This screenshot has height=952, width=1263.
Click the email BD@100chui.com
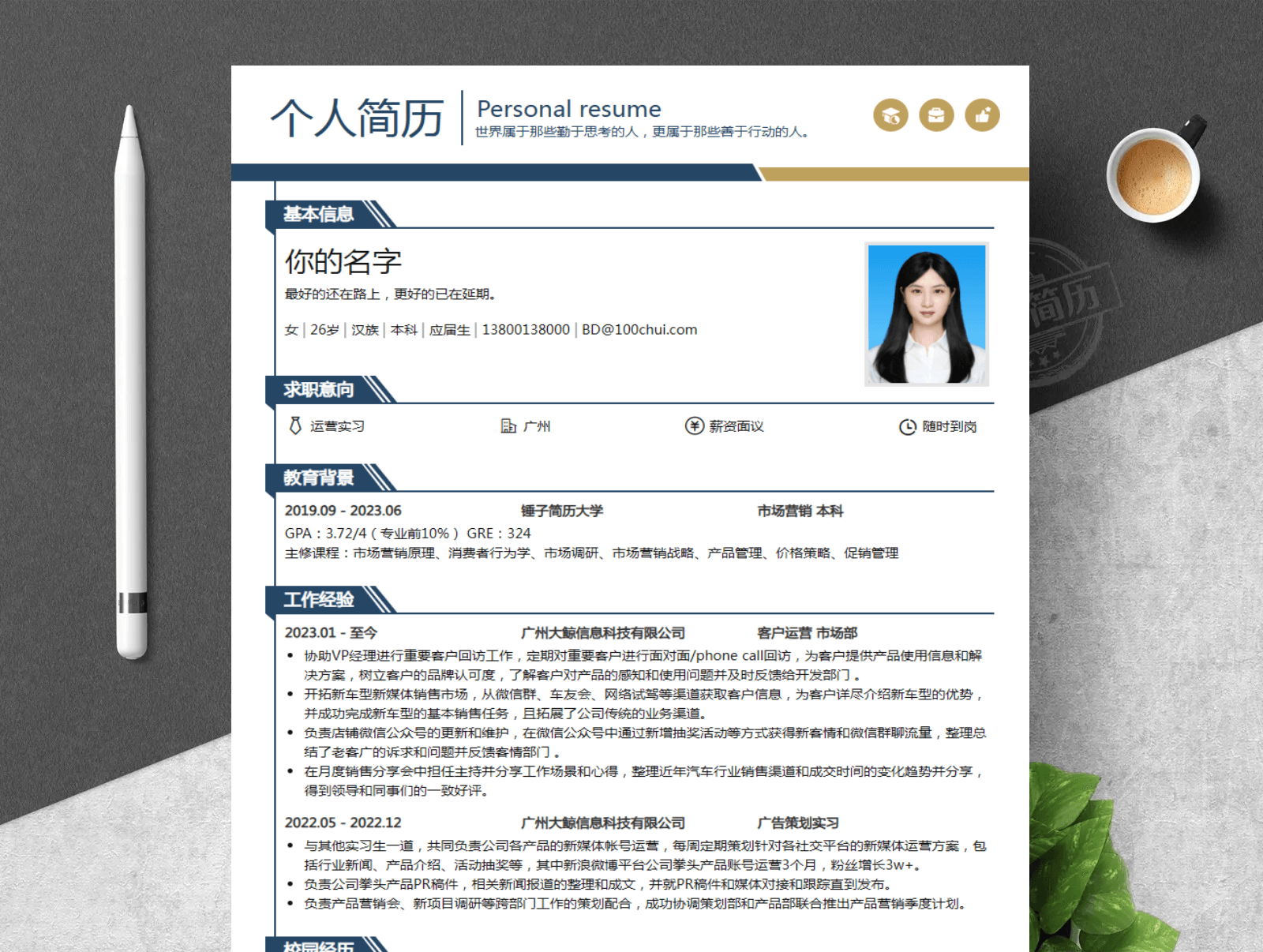(639, 330)
